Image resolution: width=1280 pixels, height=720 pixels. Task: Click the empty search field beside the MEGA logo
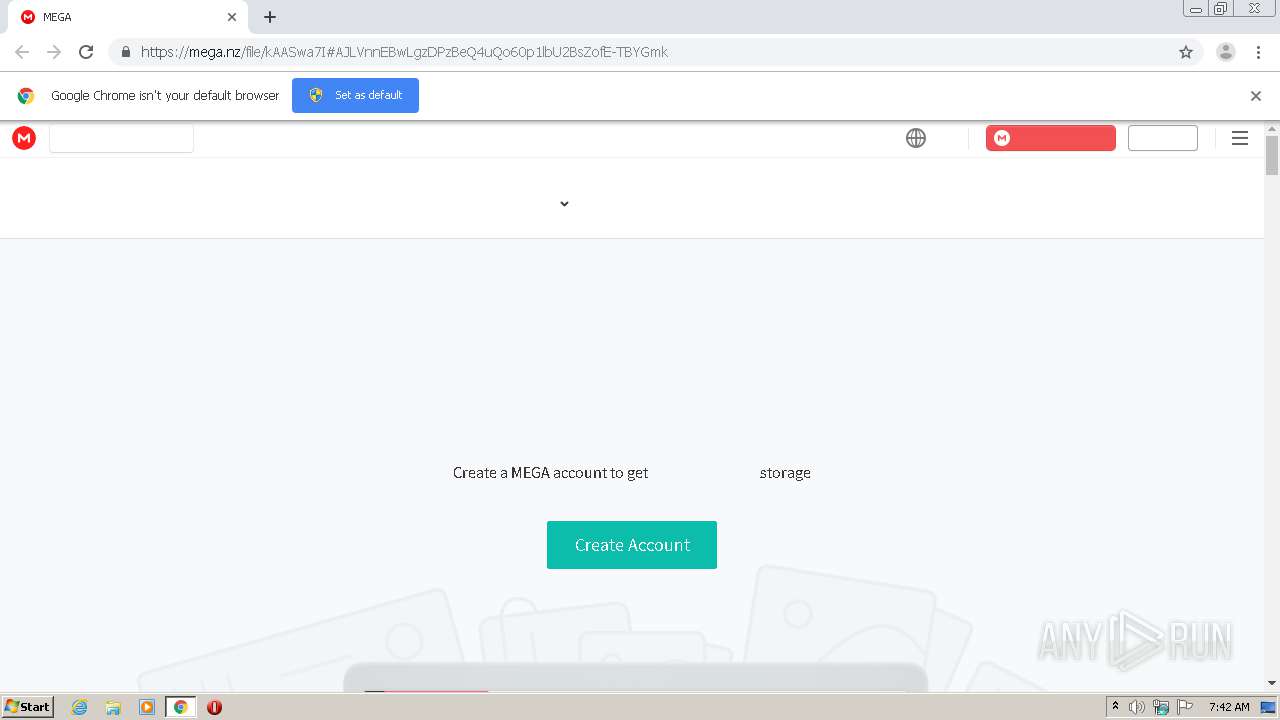click(x=121, y=138)
